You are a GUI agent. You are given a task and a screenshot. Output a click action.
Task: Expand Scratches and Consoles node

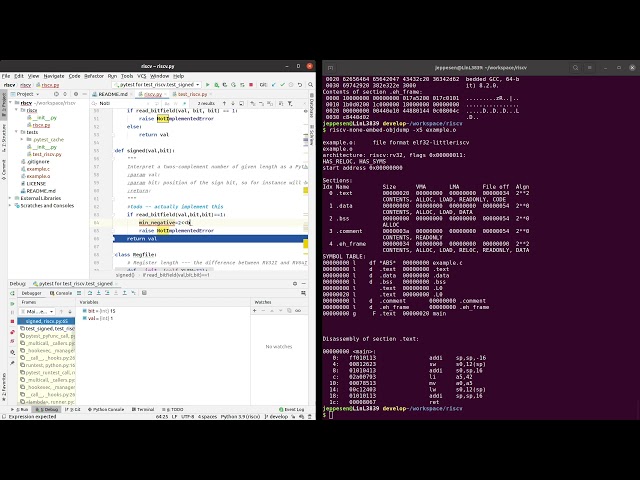[11, 206]
